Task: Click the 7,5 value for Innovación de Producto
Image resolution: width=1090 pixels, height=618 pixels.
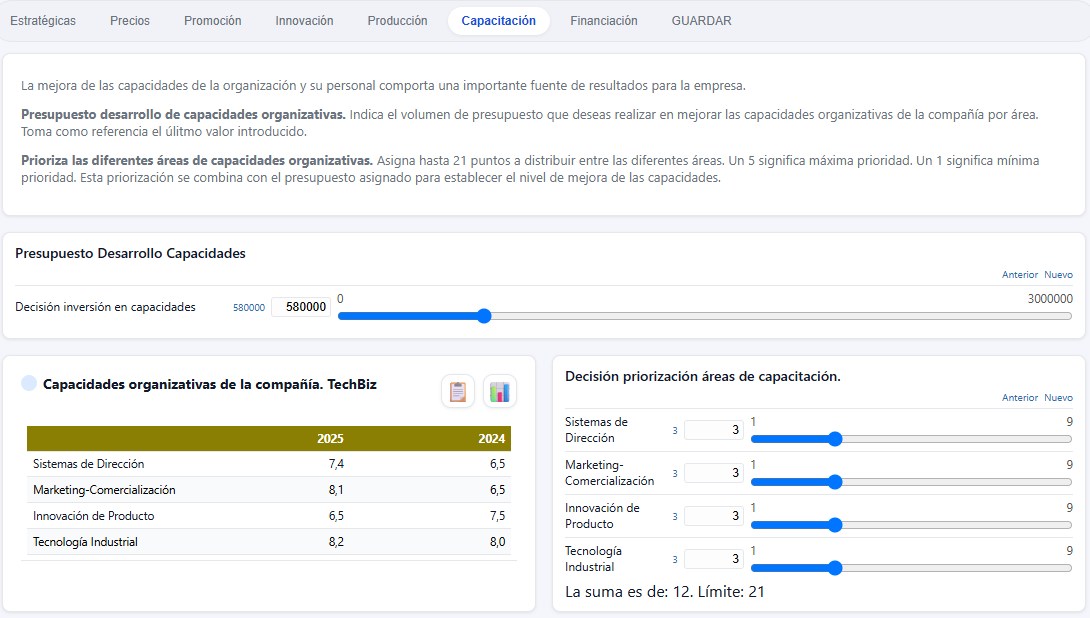Action: (x=498, y=516)
